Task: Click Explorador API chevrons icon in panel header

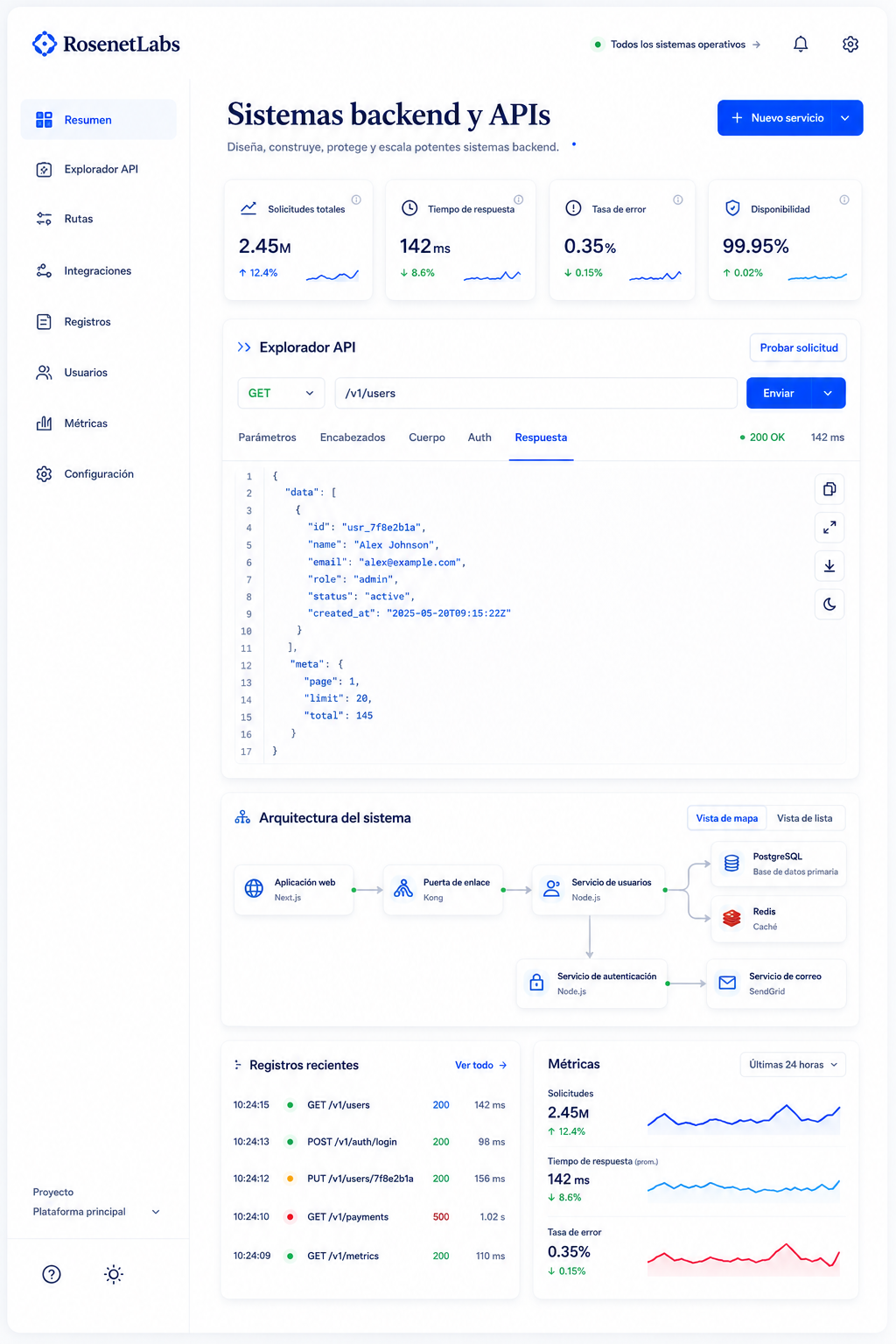Action: click(244, 347)
